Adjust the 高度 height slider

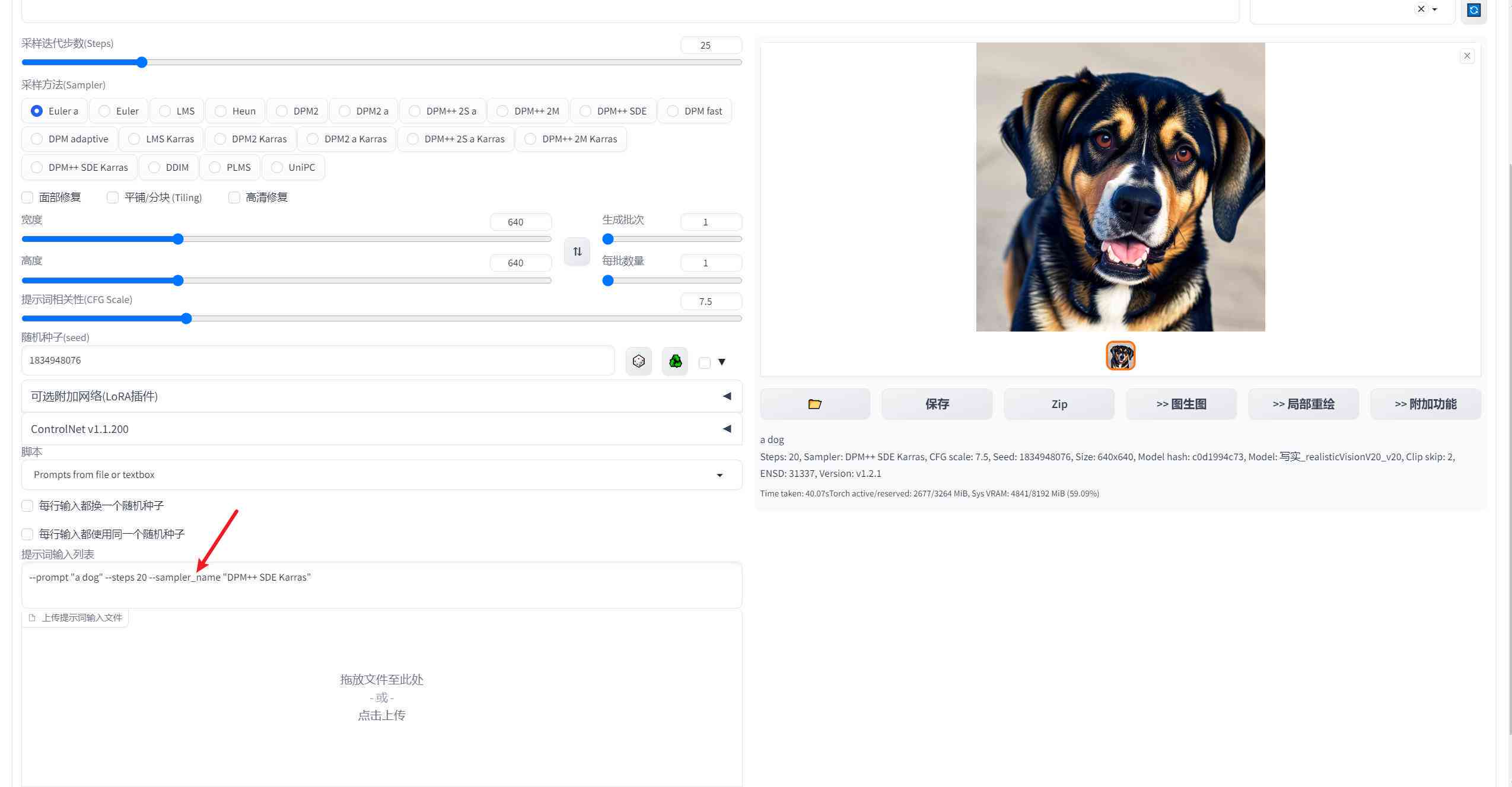(x=287, y=281)
